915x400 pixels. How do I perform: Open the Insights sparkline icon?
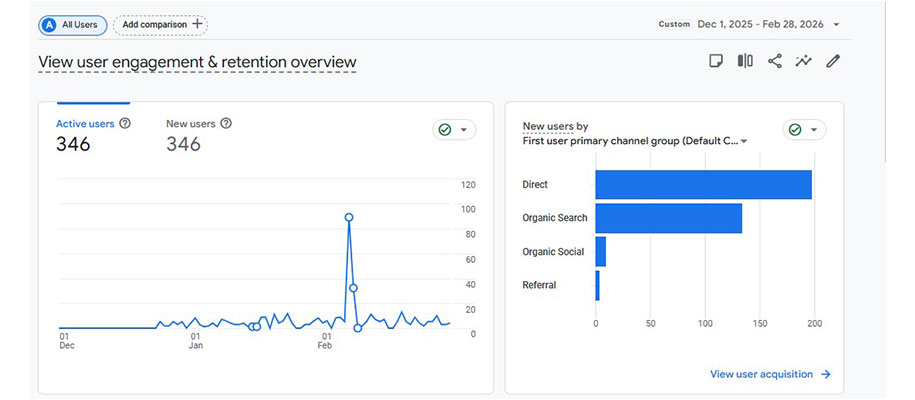(x=804, y=61)
